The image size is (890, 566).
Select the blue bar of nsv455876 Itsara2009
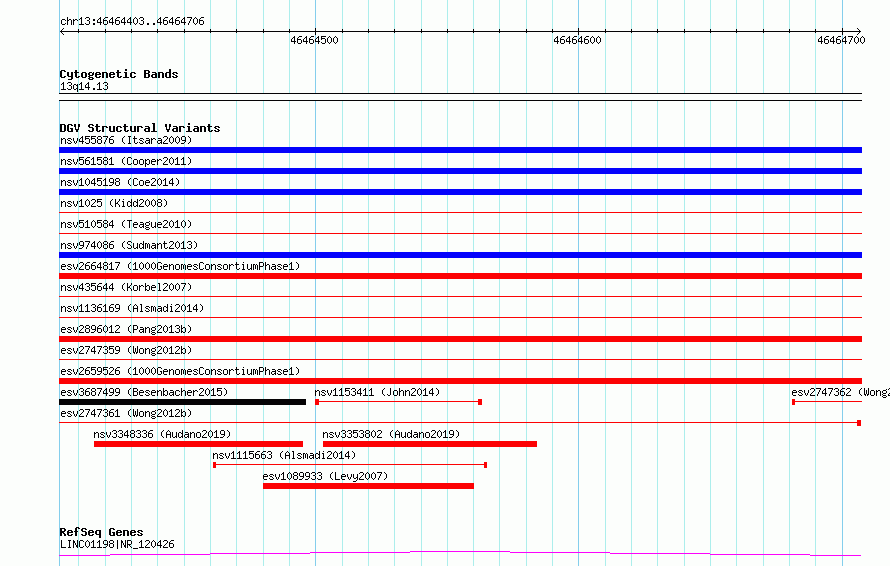tap(460, 150)
